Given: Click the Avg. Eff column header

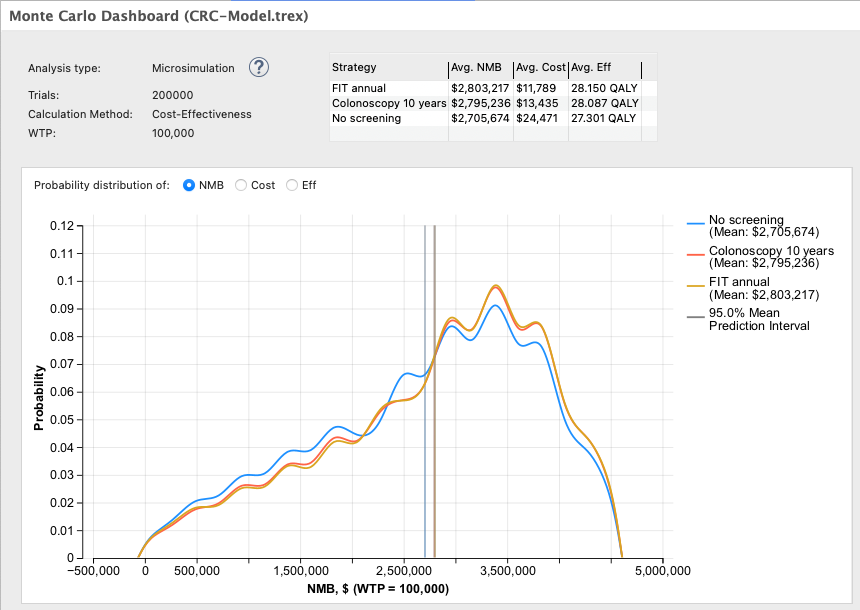Looking at the screenshot, I should tap(605, 67).
